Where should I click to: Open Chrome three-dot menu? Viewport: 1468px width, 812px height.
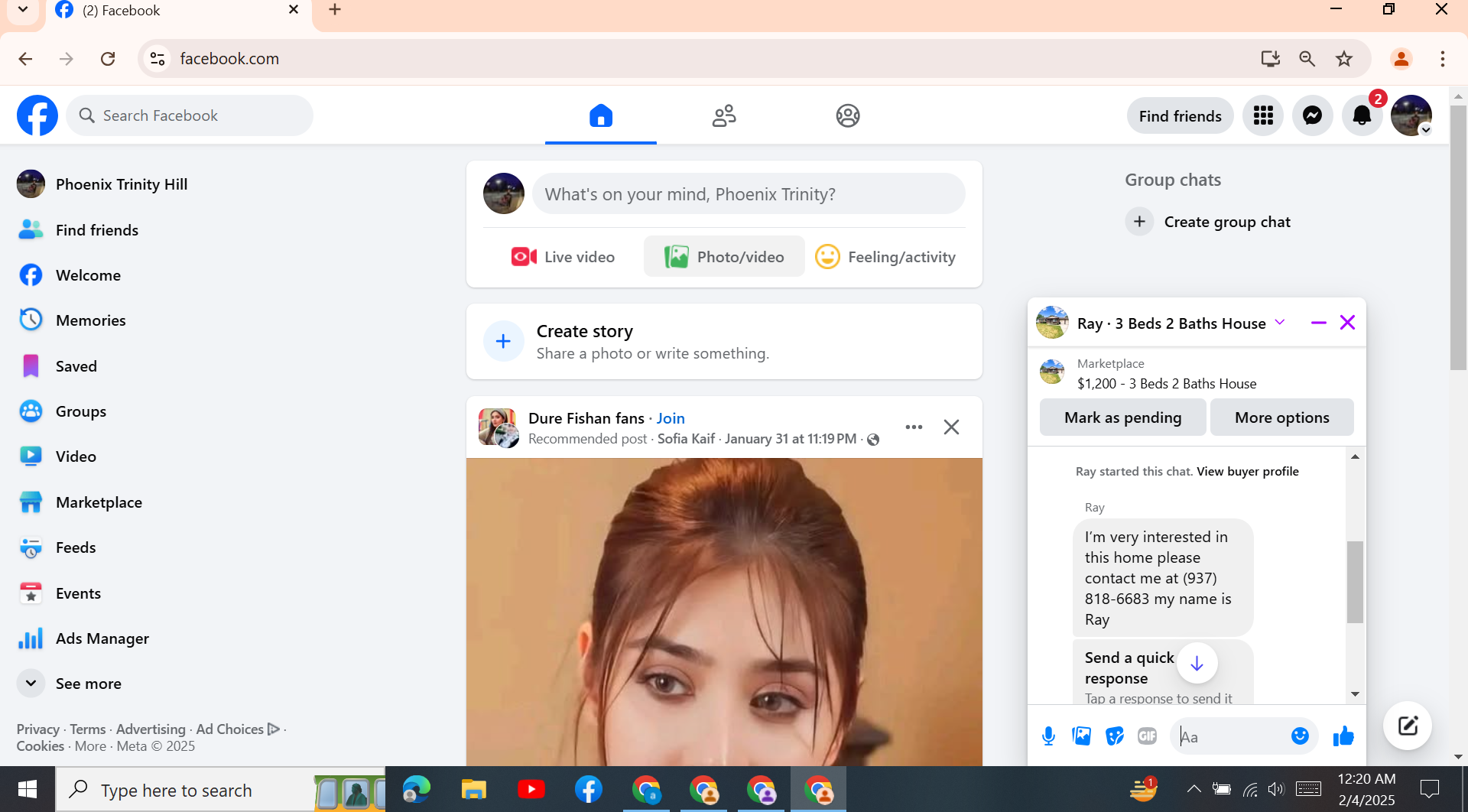click(x=1442, y=59)
